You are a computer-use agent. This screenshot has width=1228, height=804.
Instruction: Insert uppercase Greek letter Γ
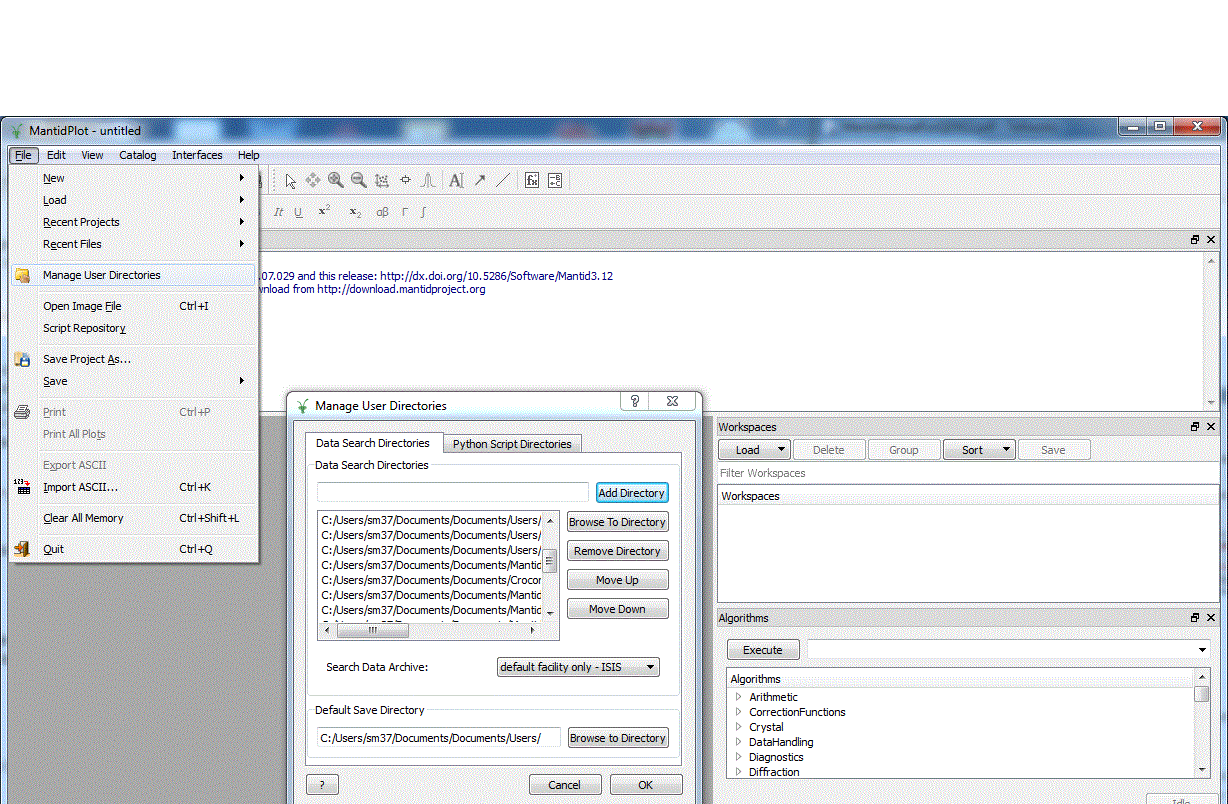click(405, 212)
